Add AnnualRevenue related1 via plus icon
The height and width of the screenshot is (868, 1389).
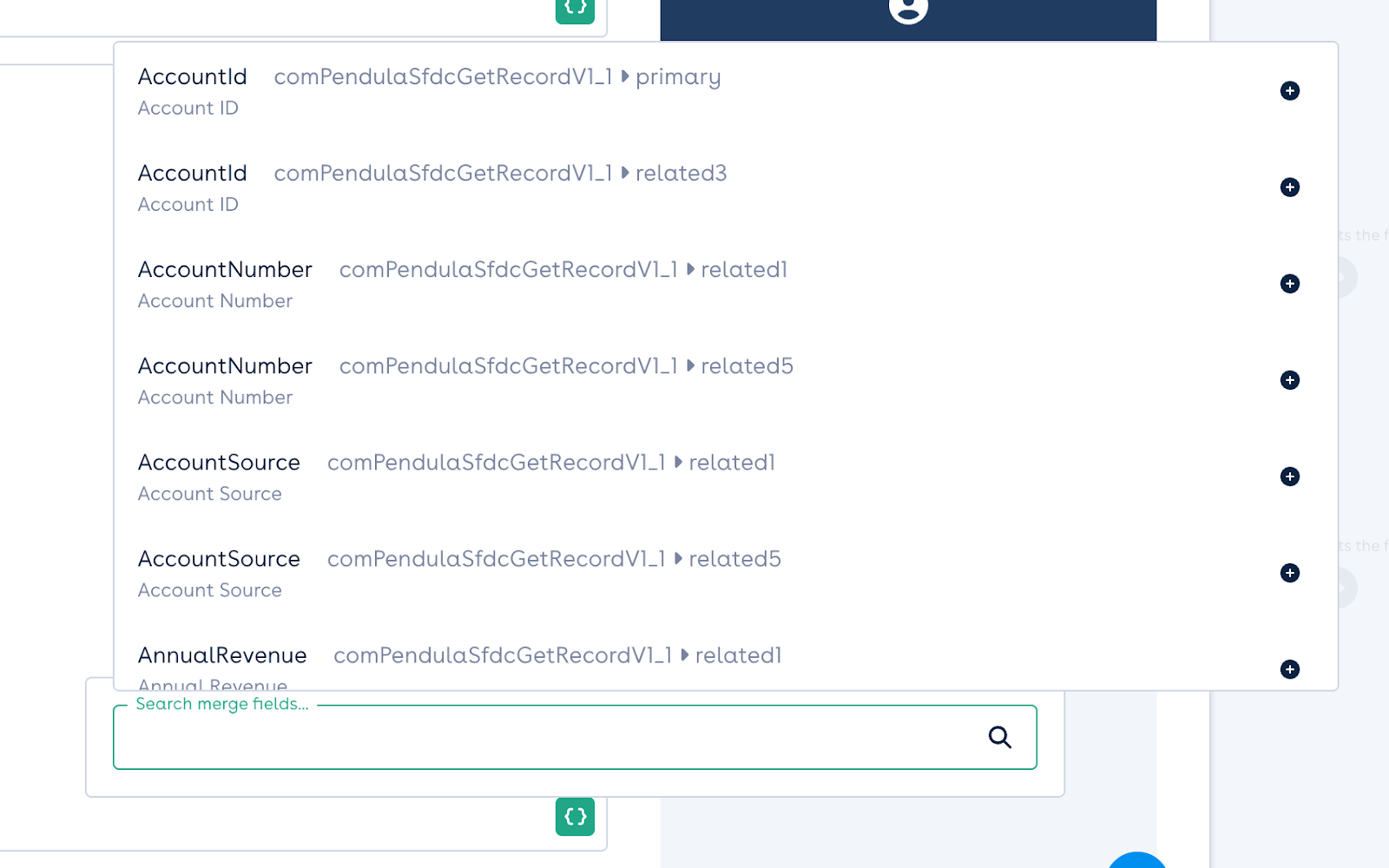(x=1289, y=669)
